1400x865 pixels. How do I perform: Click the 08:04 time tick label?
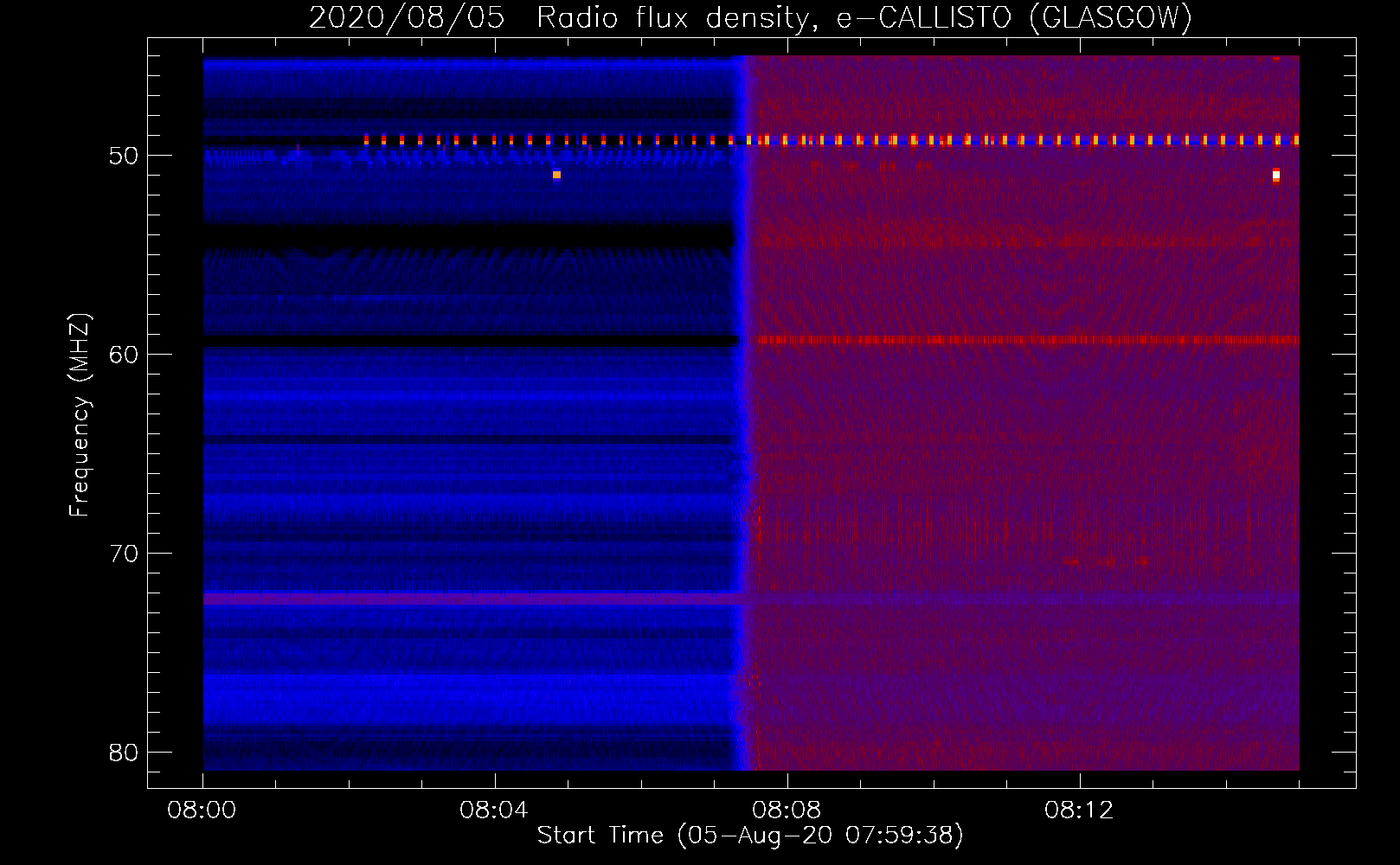pos(494,811)
